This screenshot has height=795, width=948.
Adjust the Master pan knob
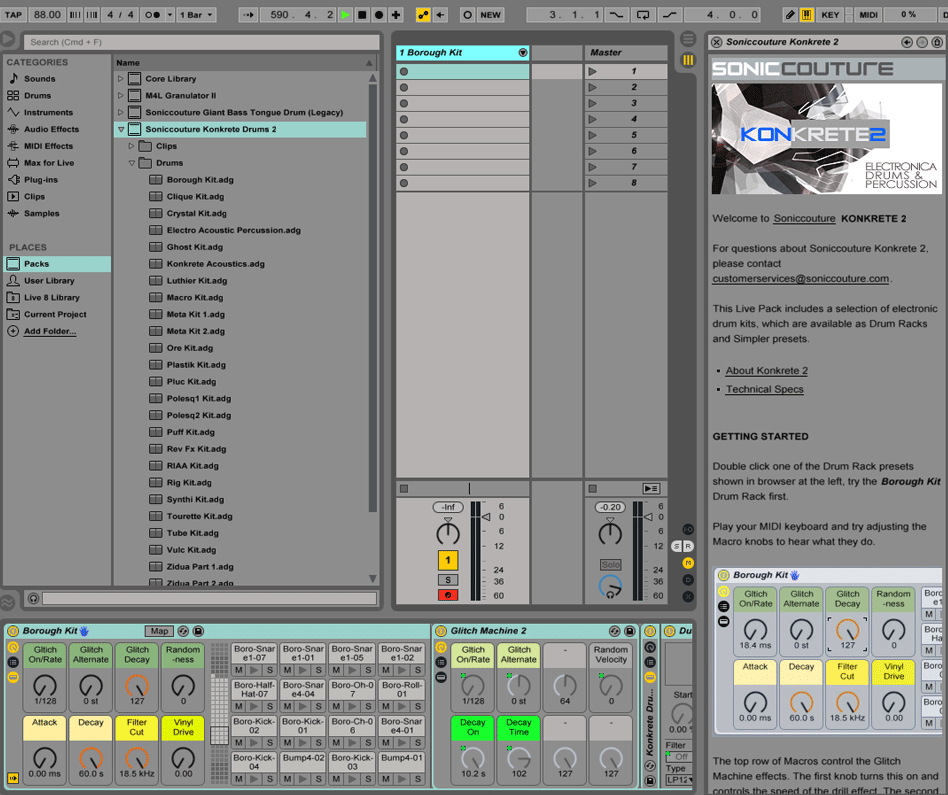pyautogui.click(x=610, y=534)
